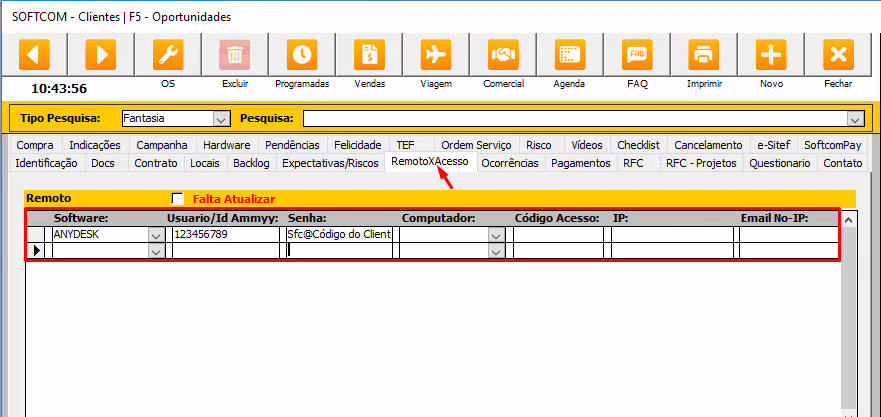The height and width of the screenshot is (417, 881).
Task: Open Viagem airplane icon
Action: [435, 54]
